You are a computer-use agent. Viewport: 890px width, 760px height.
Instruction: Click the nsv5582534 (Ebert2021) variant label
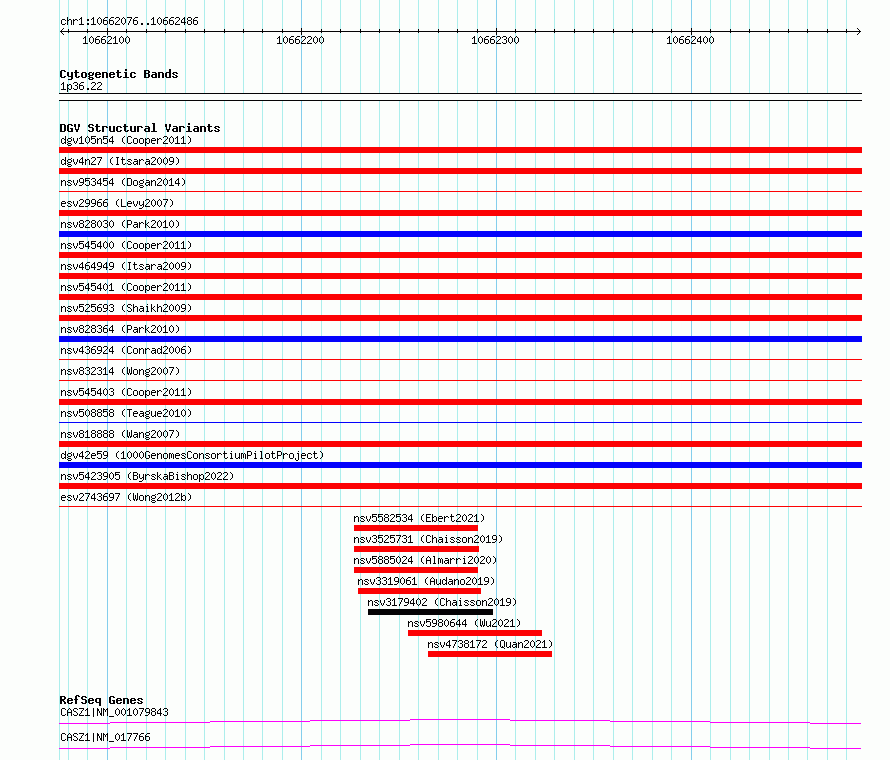coord(418,518)
